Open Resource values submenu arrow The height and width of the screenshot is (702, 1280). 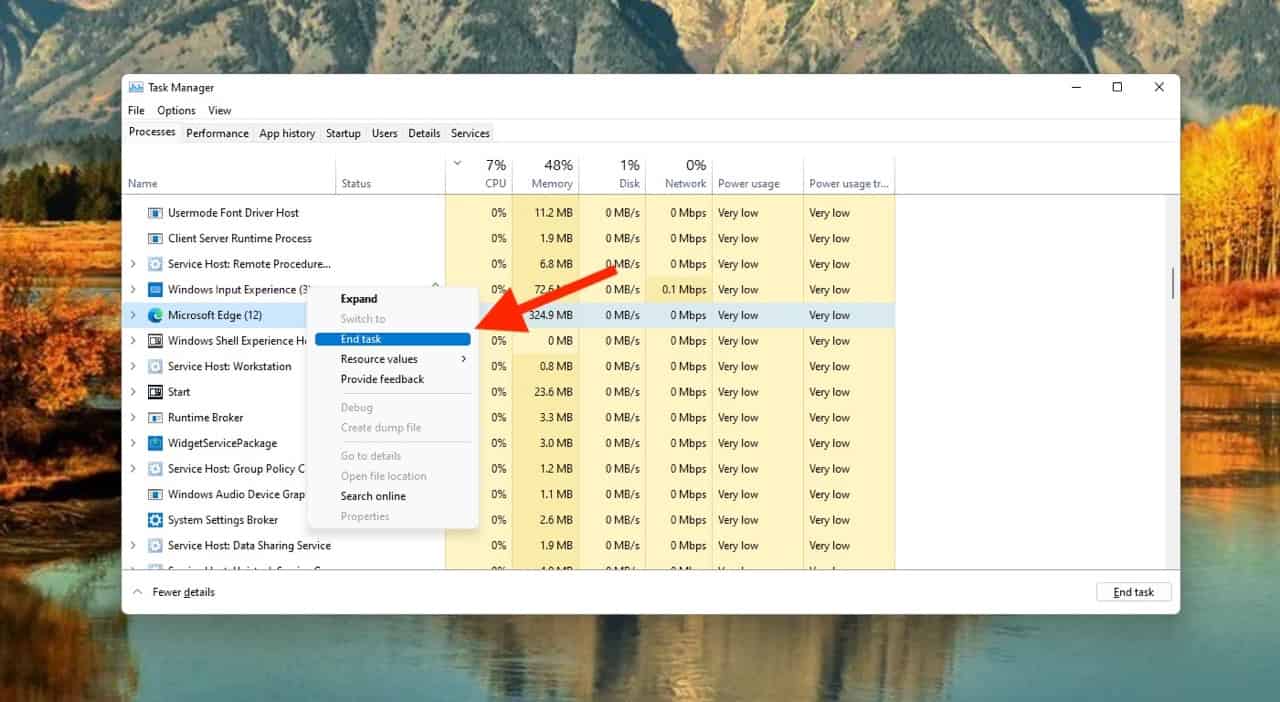463,359
